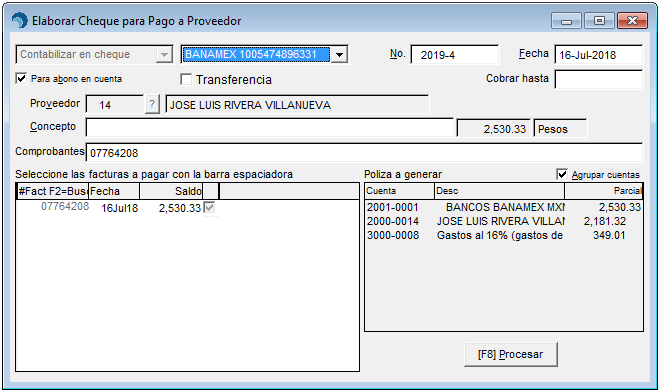The height and width of the screenshot is (390, 658).
Task: Click the Proveedor number field with 14
Action: 115,105
